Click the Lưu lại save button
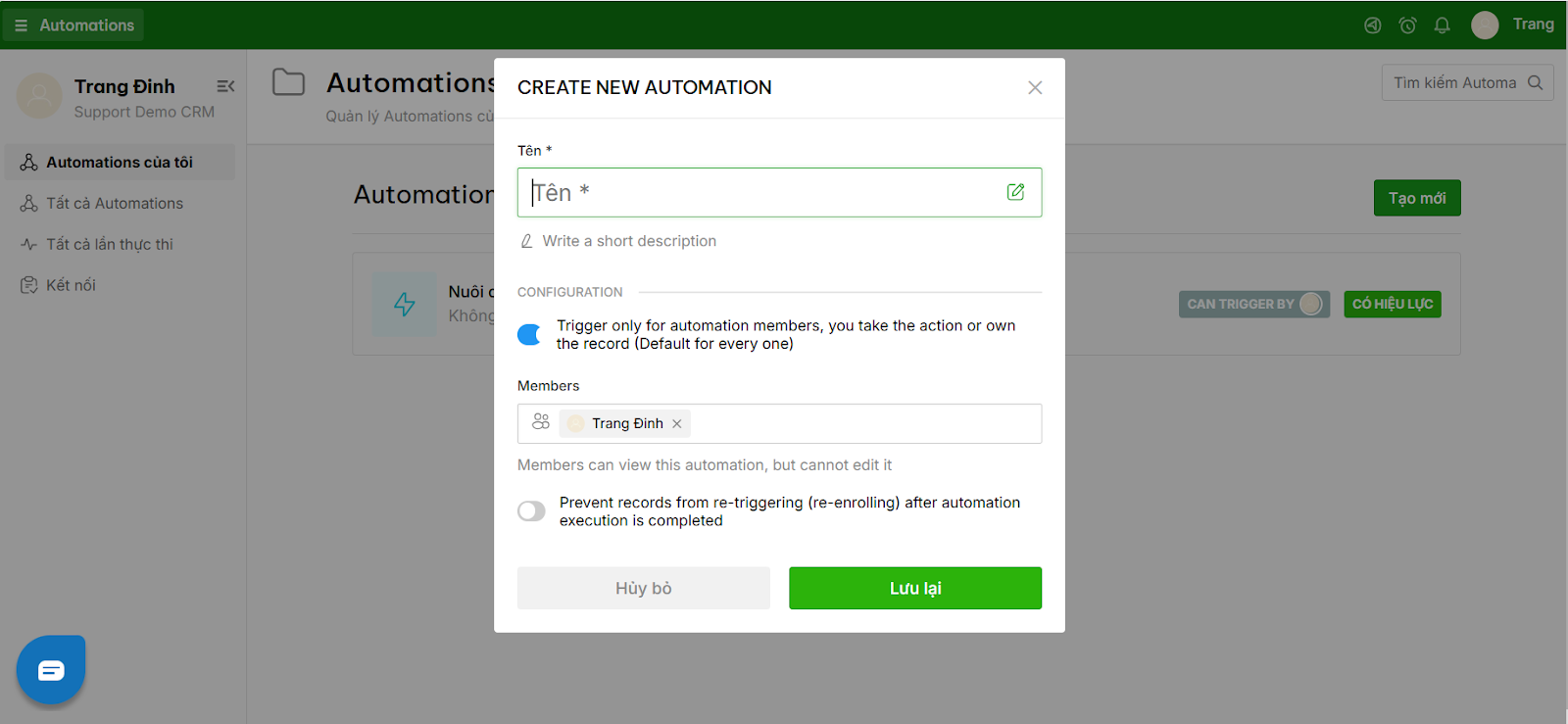This screenshot has width=1568, height=724. (x=915, y=588)
